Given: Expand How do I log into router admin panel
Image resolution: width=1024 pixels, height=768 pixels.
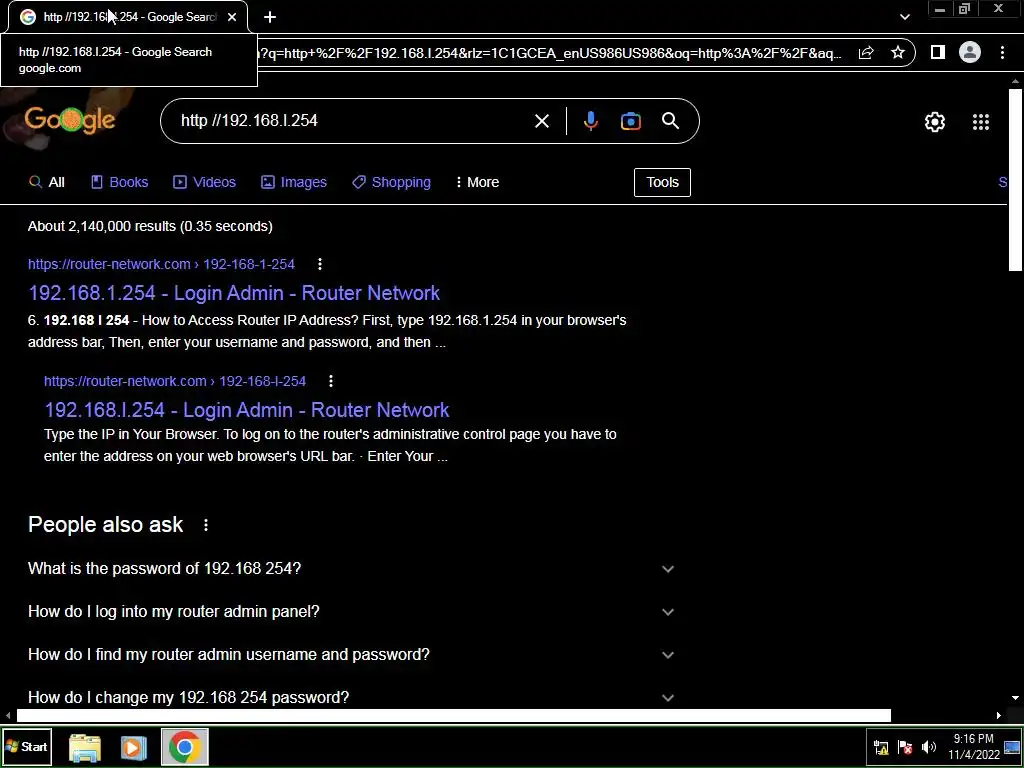Looking at the screenshot, I should [x=351, y=611].
